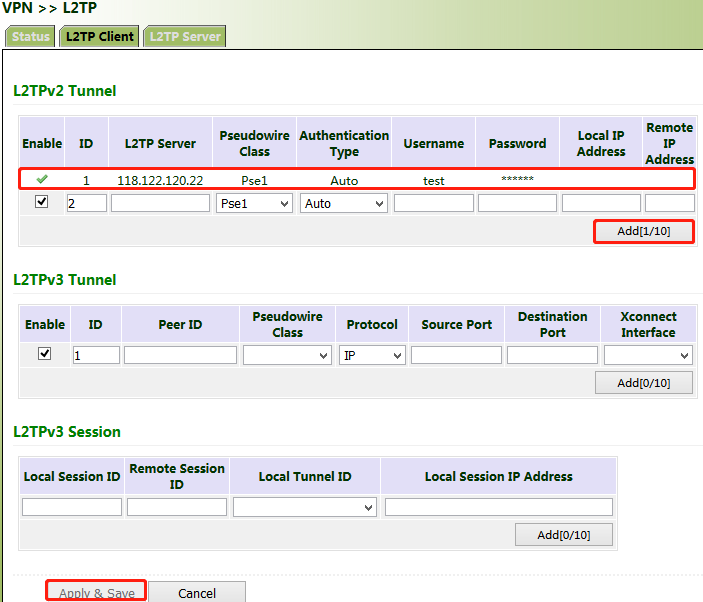Click the Xconnect Interface column header
703x602 pixels.
(x=648, y=325)
